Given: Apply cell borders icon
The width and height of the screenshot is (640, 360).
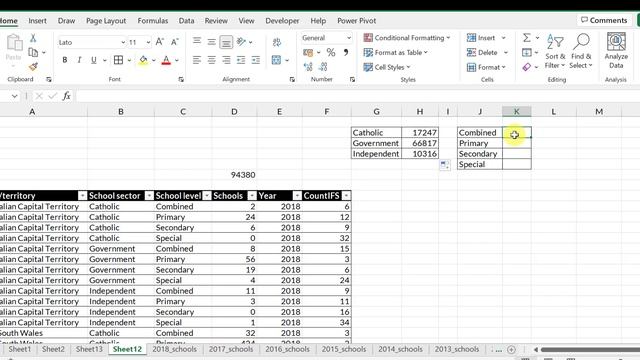Looking at the screenshot, I should click(118, 60).
